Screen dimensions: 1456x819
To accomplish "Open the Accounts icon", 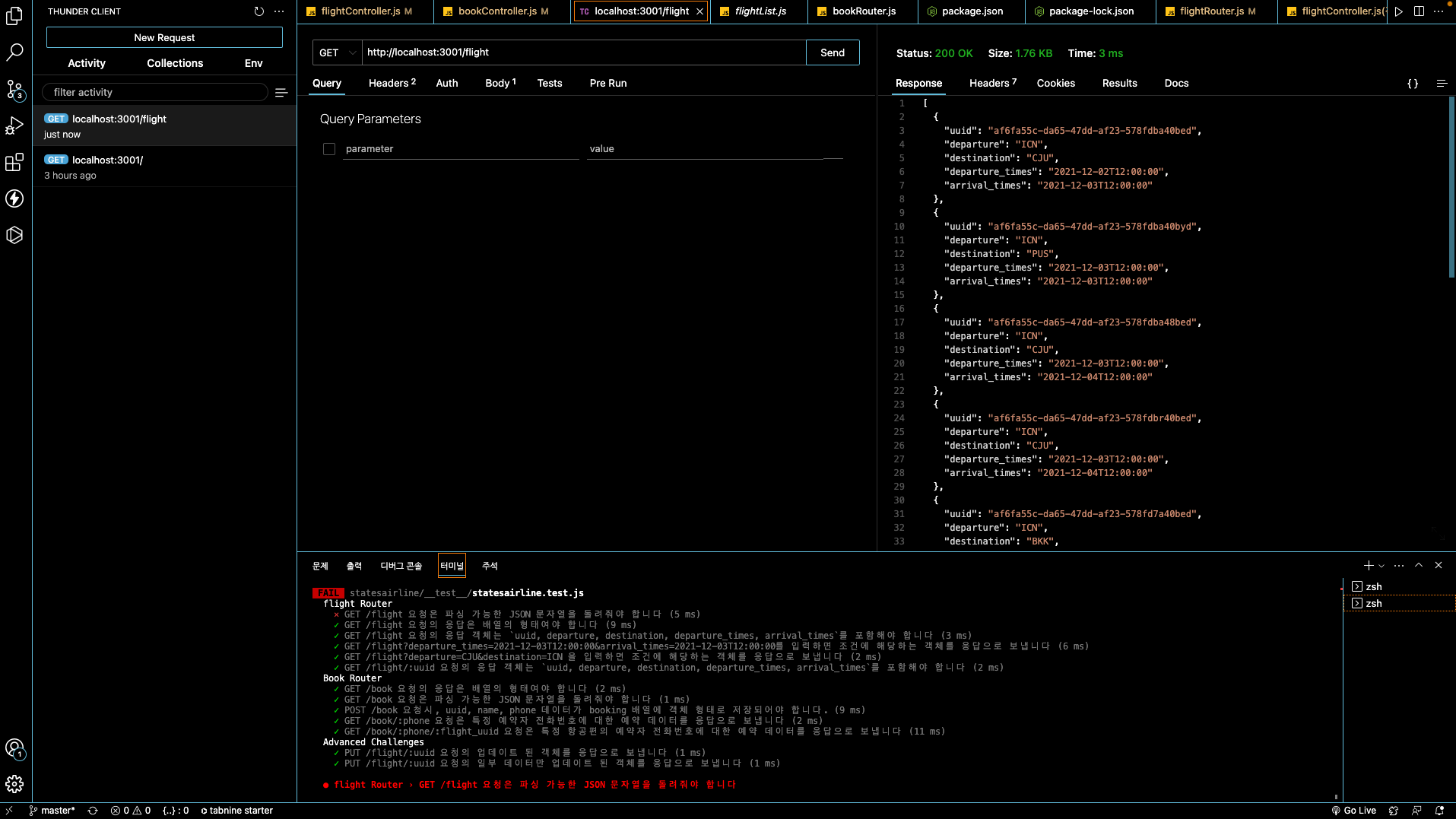I will click(x=14, y=748).
